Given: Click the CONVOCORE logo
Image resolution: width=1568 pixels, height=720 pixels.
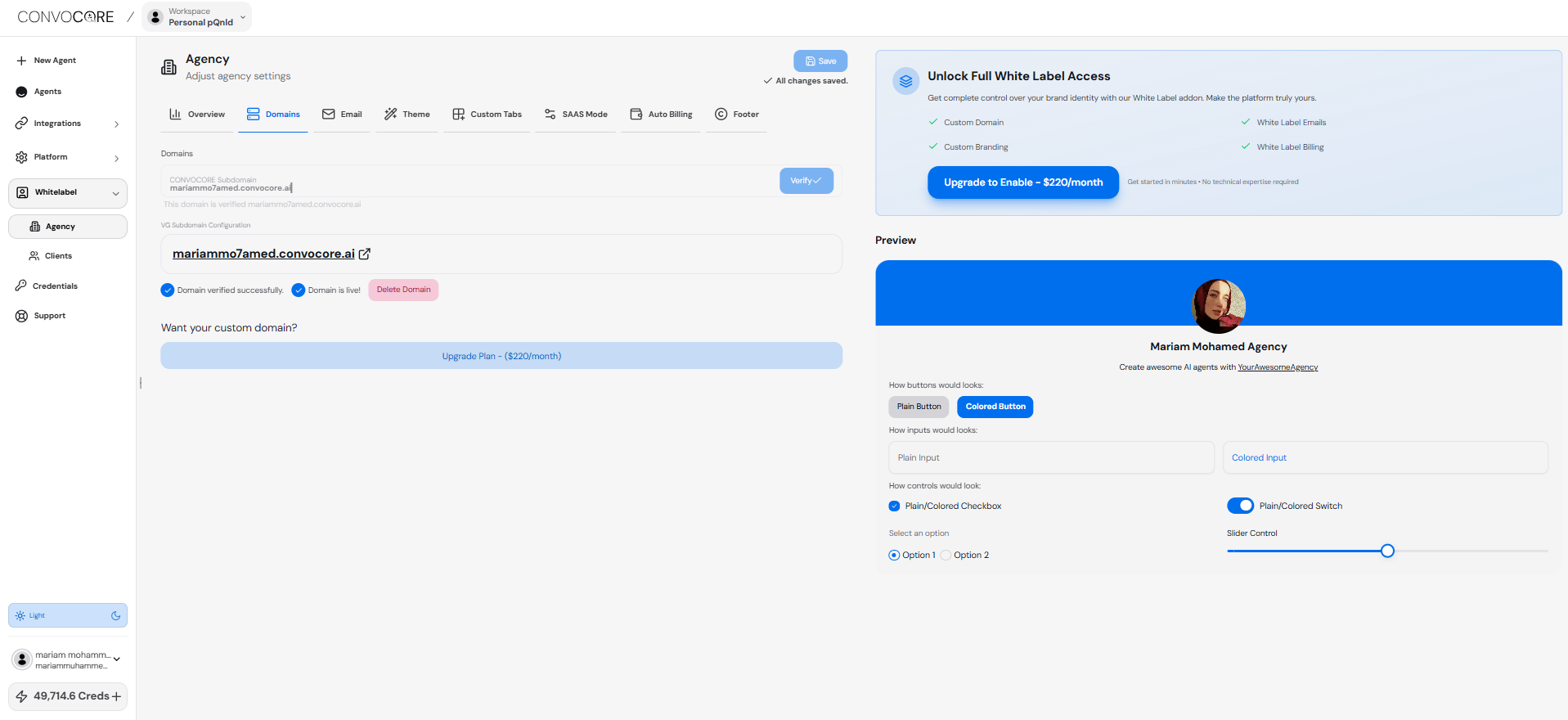Looking at the screenshot, I should coord(65,16).
